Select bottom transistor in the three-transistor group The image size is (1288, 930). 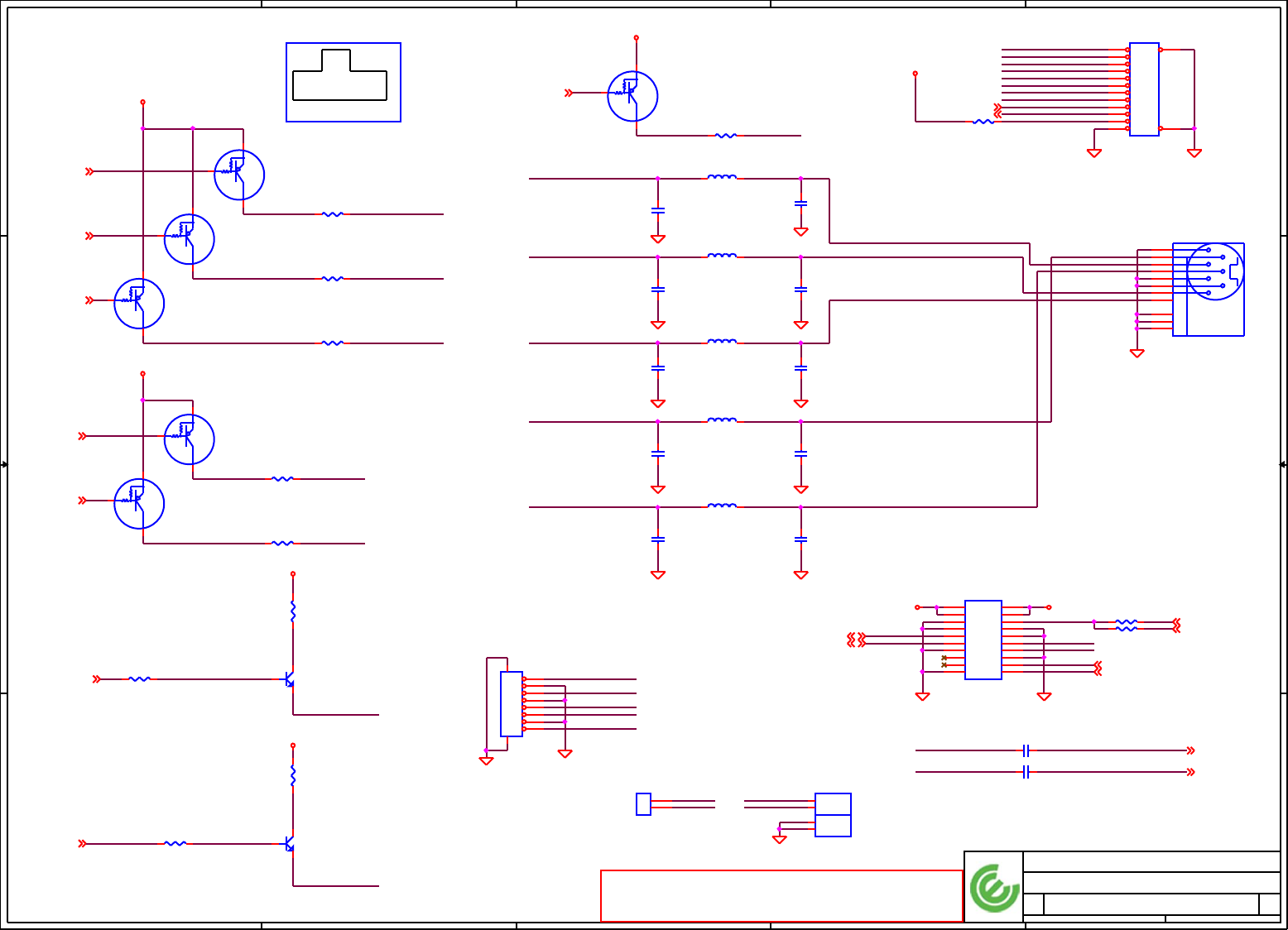[139, 304]
